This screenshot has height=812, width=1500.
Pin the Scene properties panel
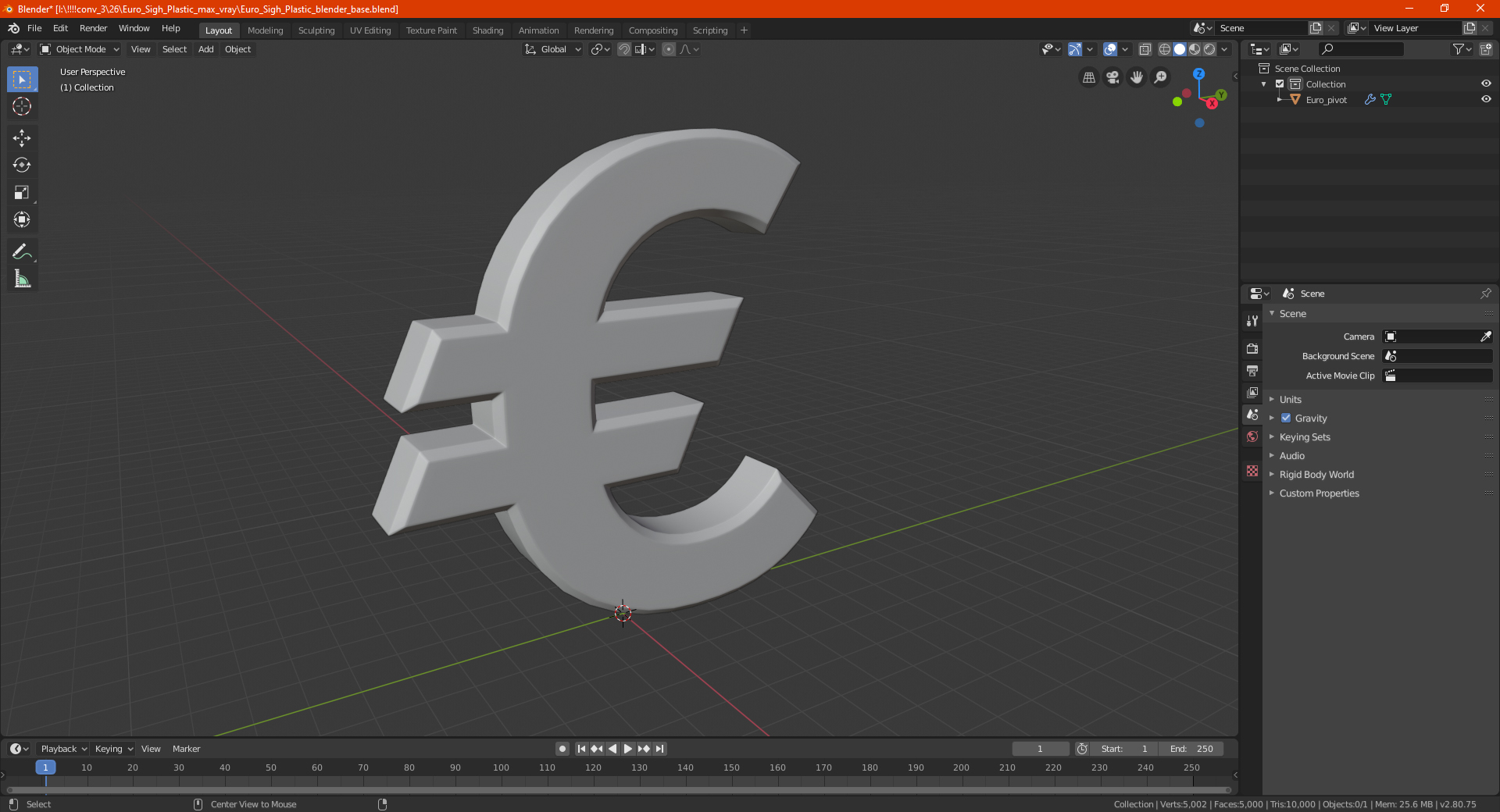[1485, 294]
